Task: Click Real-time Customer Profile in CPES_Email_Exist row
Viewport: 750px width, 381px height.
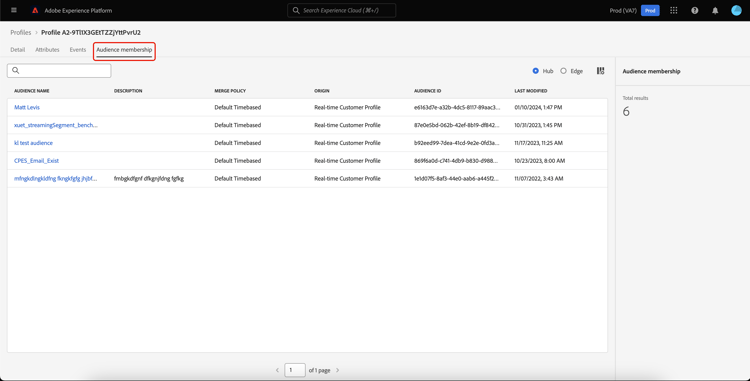Action: [347, 161]
